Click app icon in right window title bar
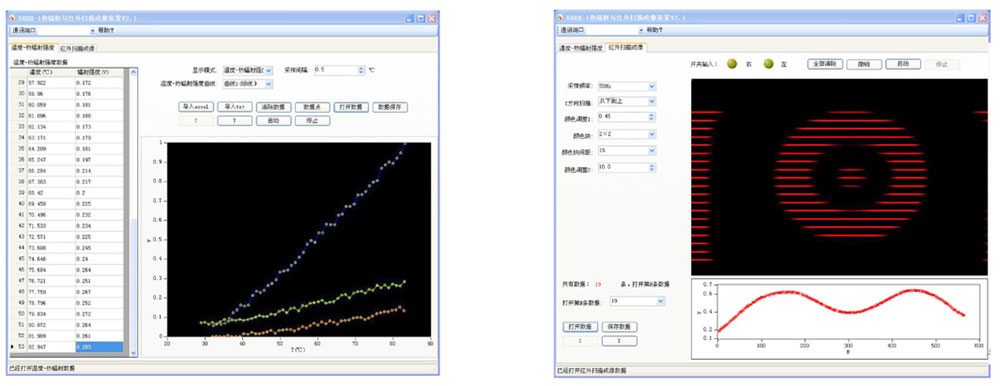The height and width of the screenshot is (386, 1000). pyautogui.click(x=560, y=18)
